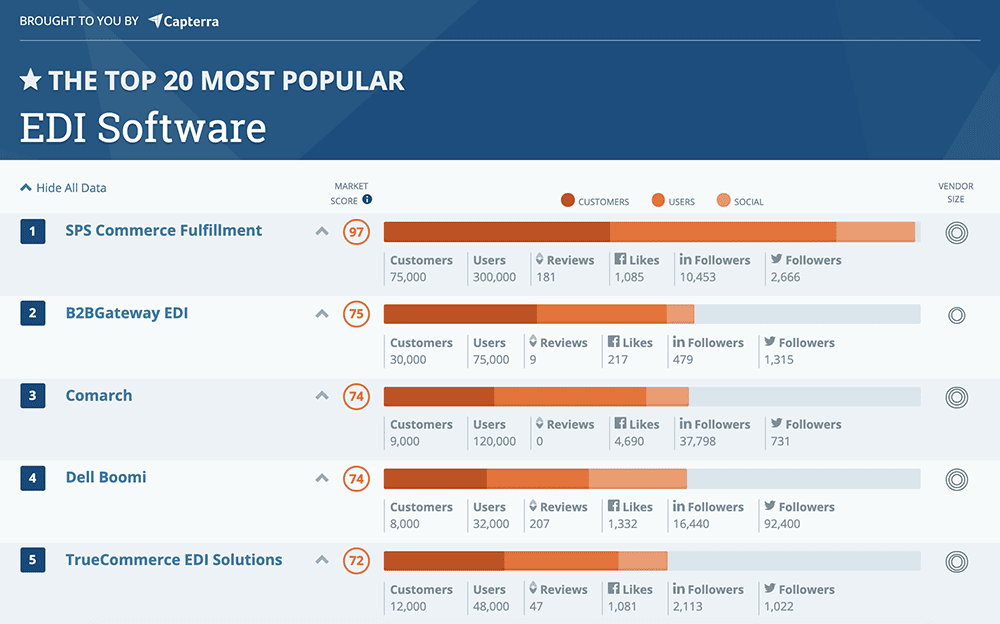Click rank 5 number badge

tap(33, 560)
